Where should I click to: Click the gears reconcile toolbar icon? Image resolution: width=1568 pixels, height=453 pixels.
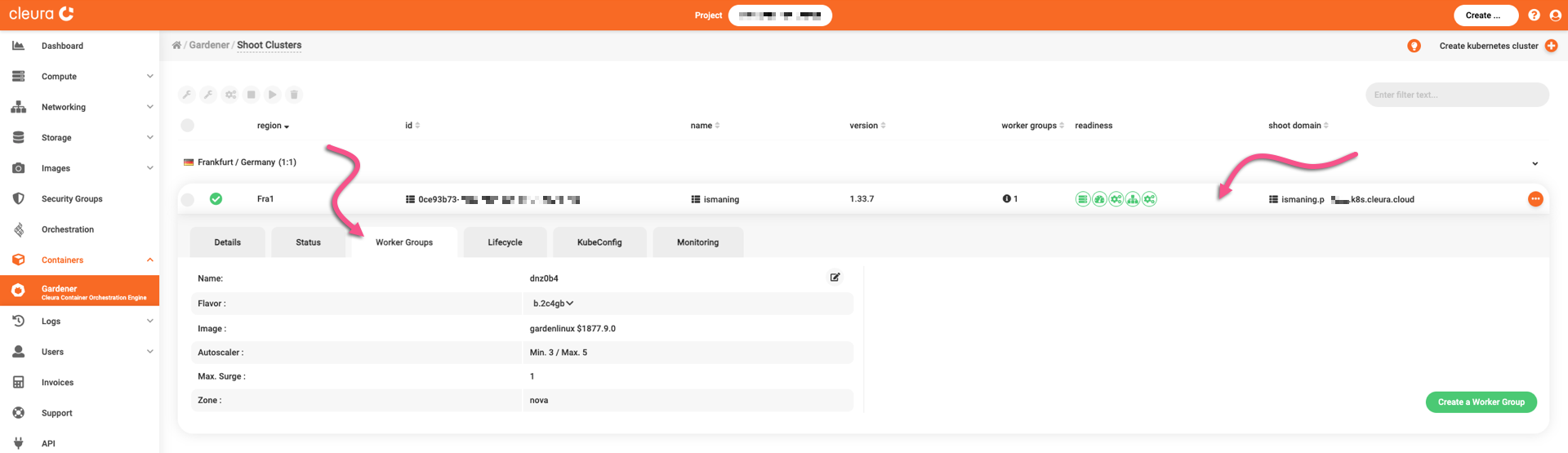click(x=230, y=95)
